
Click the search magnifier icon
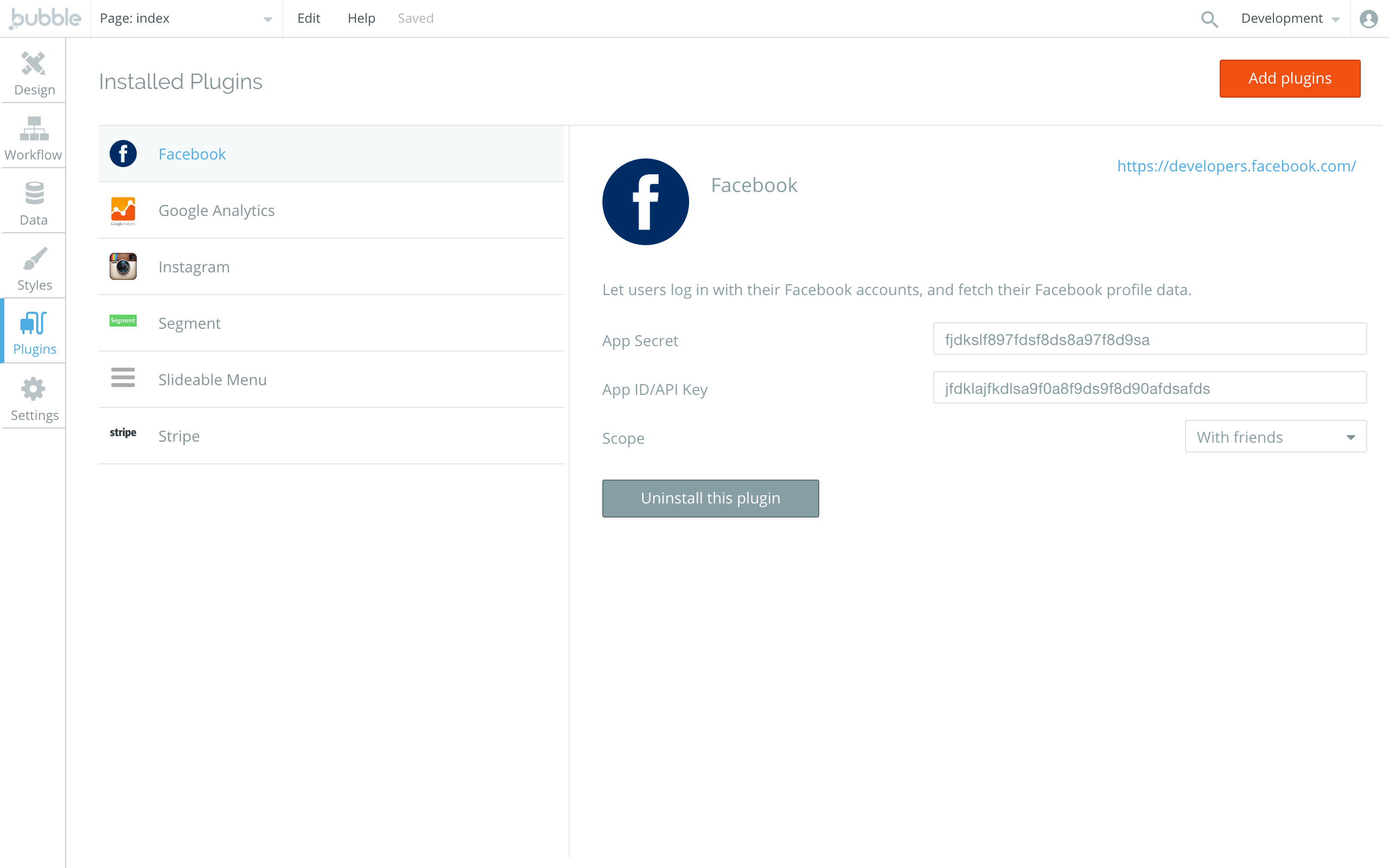(x=1209, y=19)
